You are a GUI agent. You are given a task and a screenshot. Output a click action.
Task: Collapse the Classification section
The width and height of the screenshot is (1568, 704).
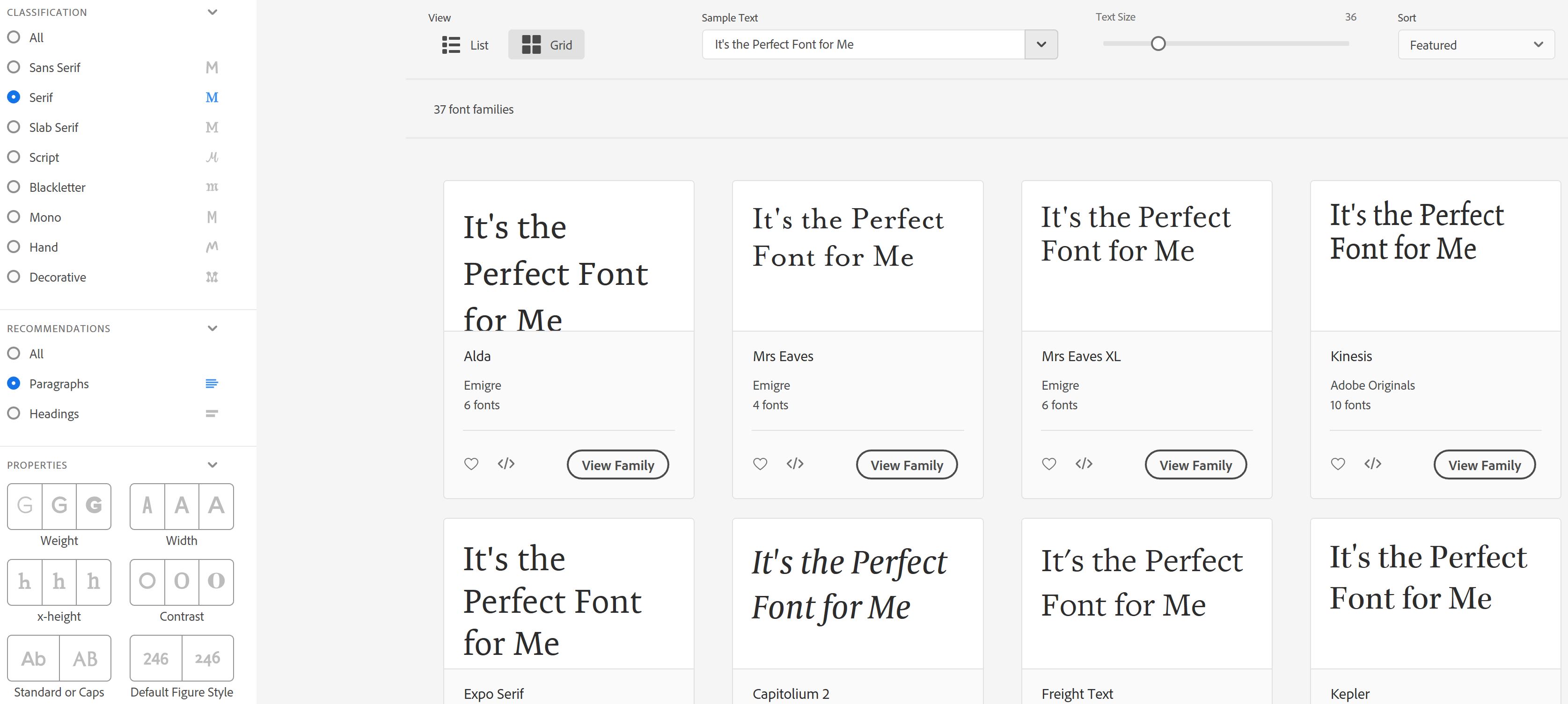point(212,12)
